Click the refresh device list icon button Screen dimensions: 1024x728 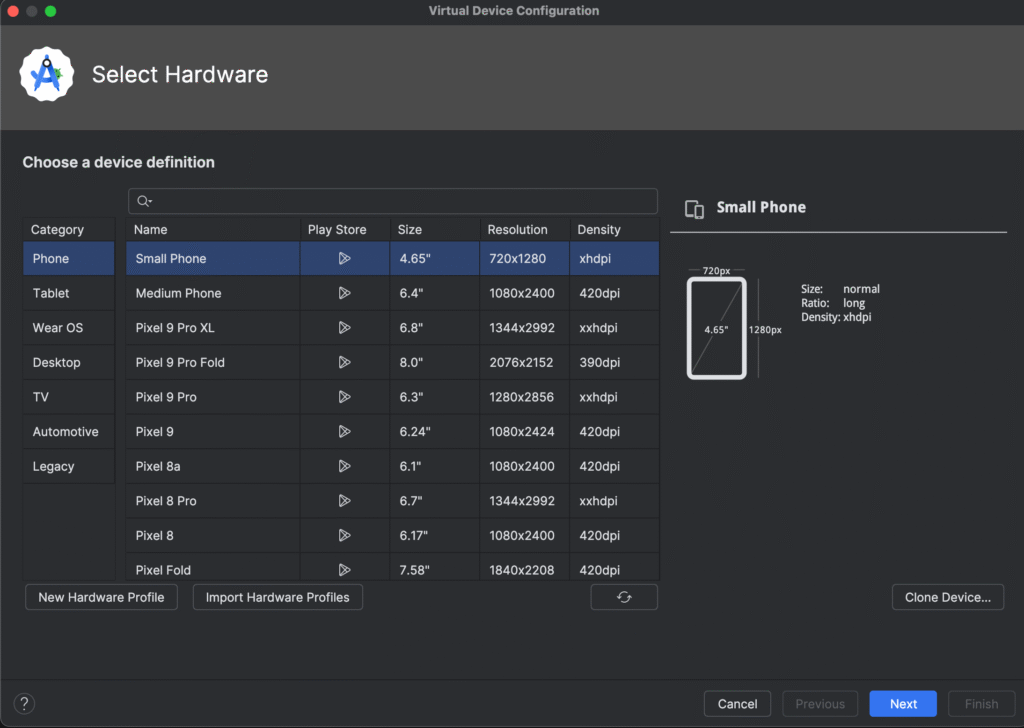[x=624, y=597]
